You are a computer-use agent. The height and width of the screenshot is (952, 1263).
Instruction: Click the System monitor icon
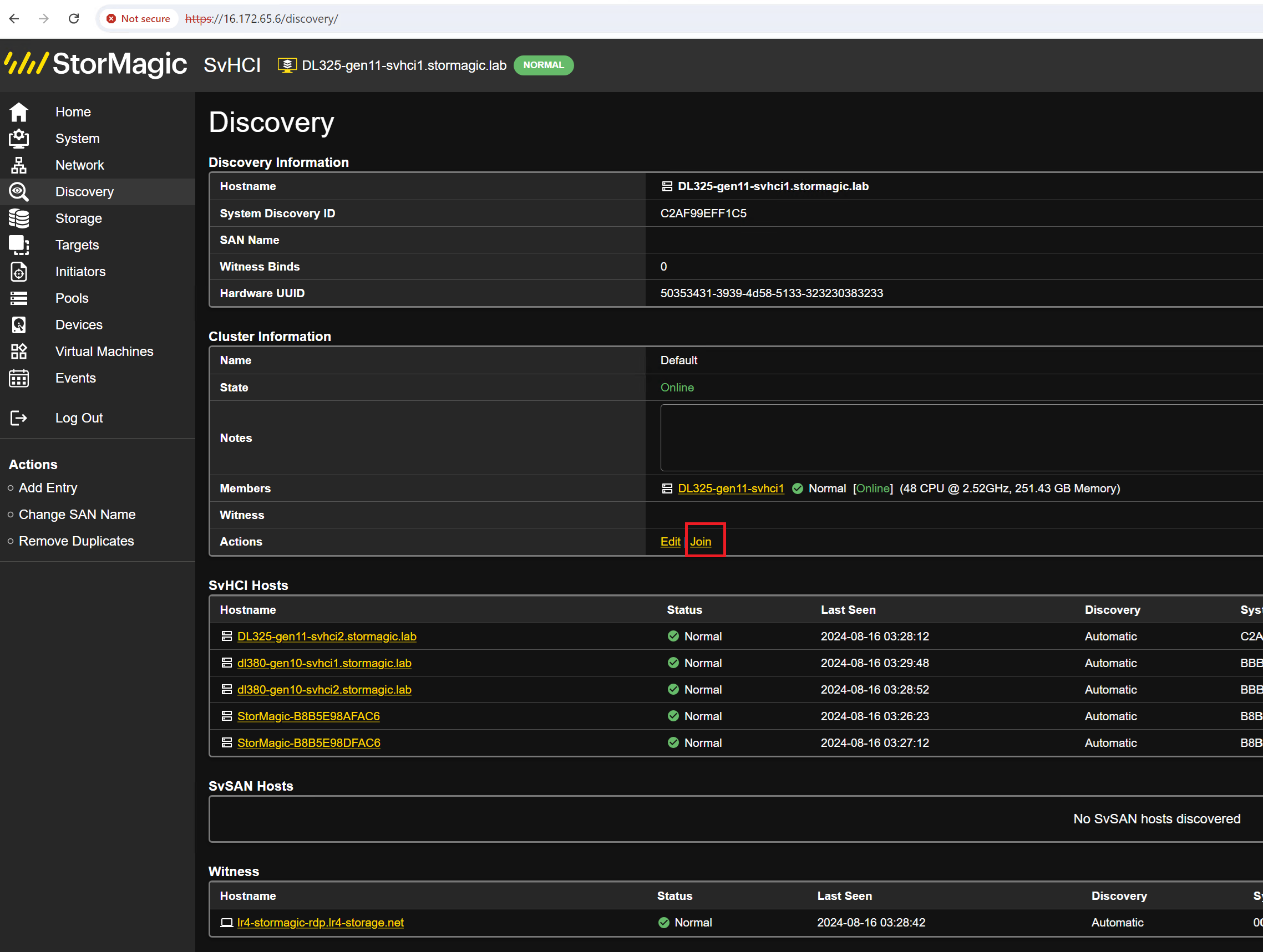[x=19, y=139]
